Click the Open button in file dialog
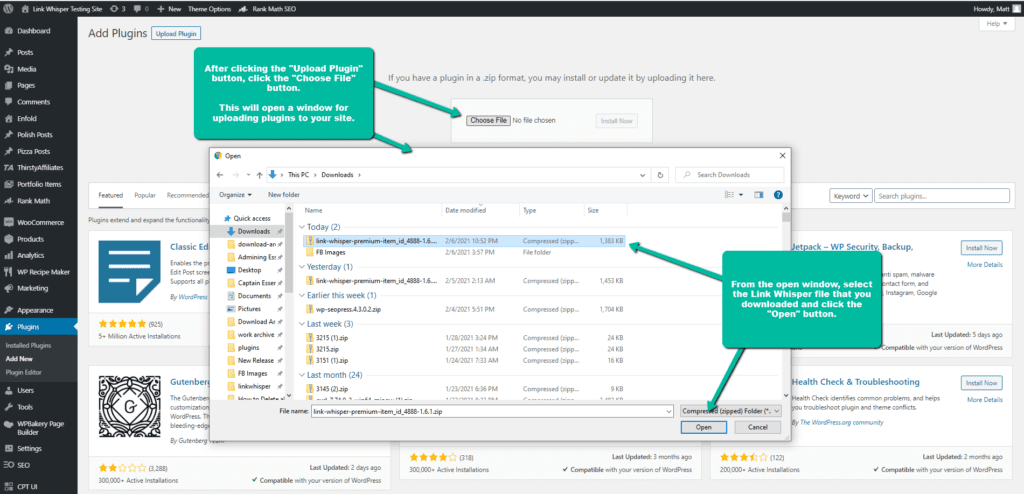This screenshot has width=1024, height=494. tap(704, 427)
